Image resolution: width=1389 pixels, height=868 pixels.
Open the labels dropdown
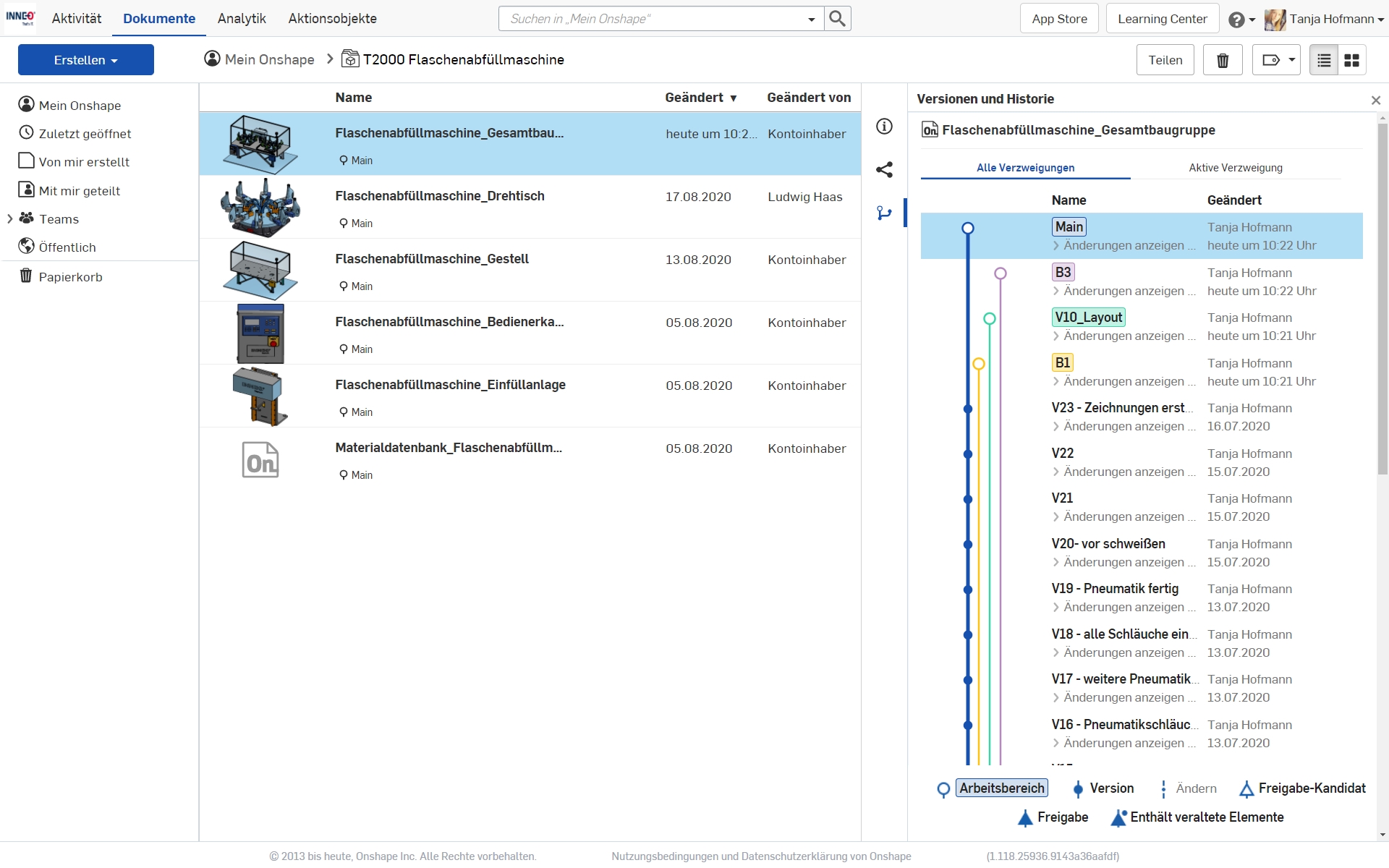[x=1276, y=60]
